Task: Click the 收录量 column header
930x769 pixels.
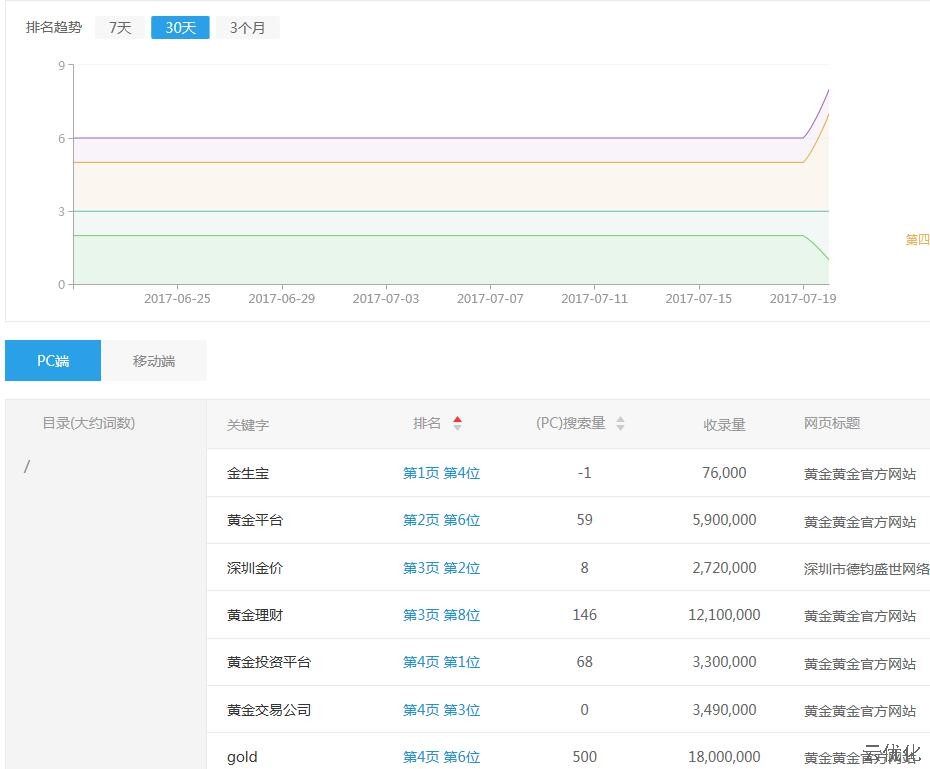Action: pos(724,425)
